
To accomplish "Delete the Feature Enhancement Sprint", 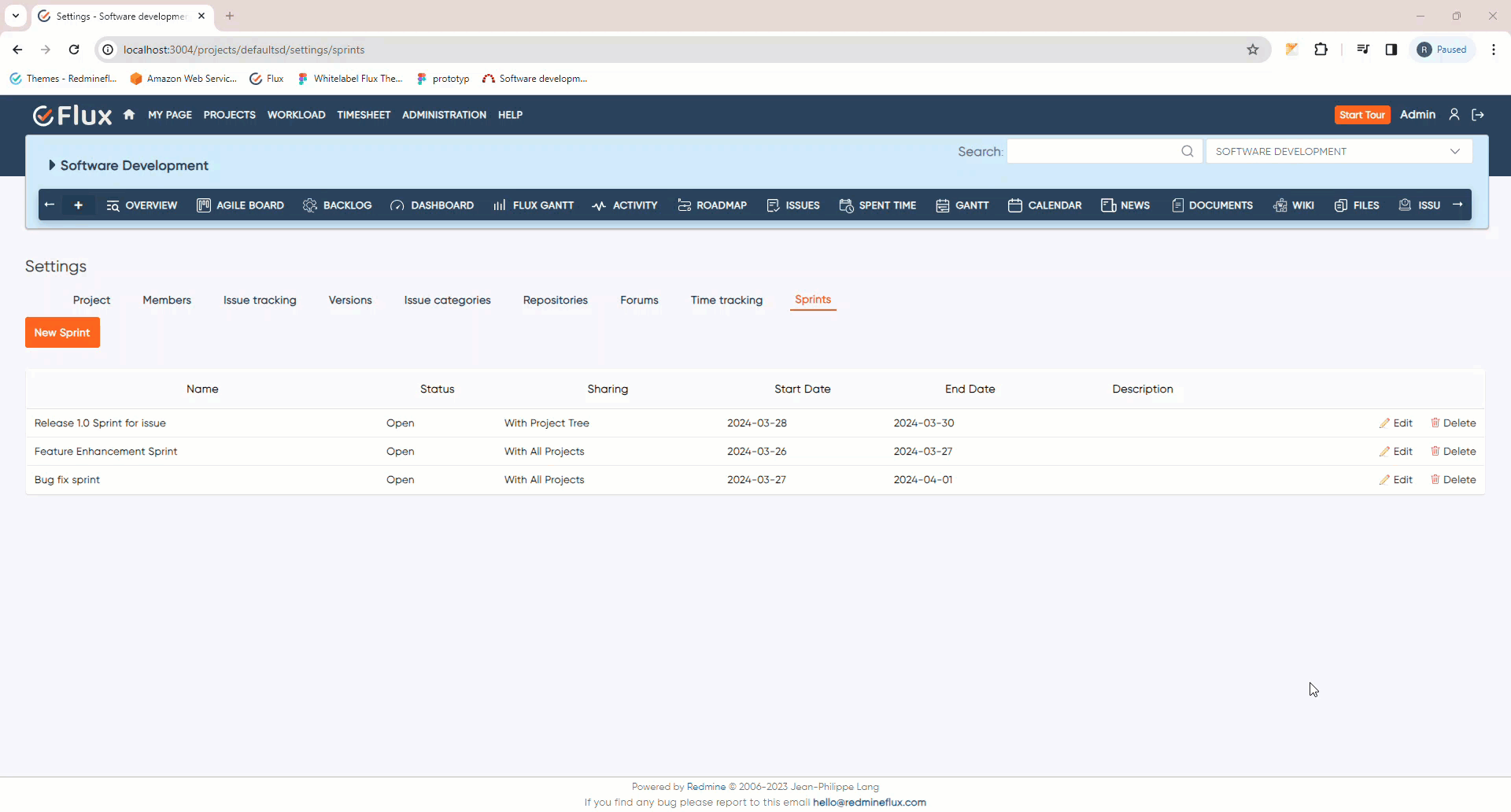I will [x=1453, y=452].
